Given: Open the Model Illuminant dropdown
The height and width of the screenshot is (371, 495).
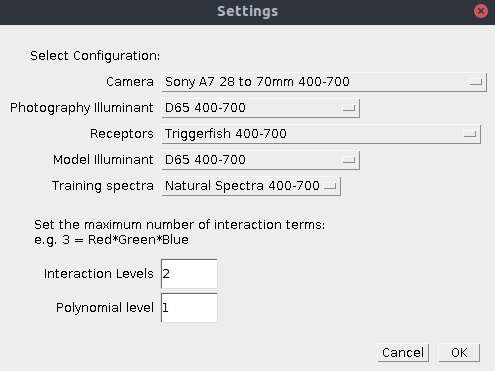Looking at the screenshot, I should (260, 160).
